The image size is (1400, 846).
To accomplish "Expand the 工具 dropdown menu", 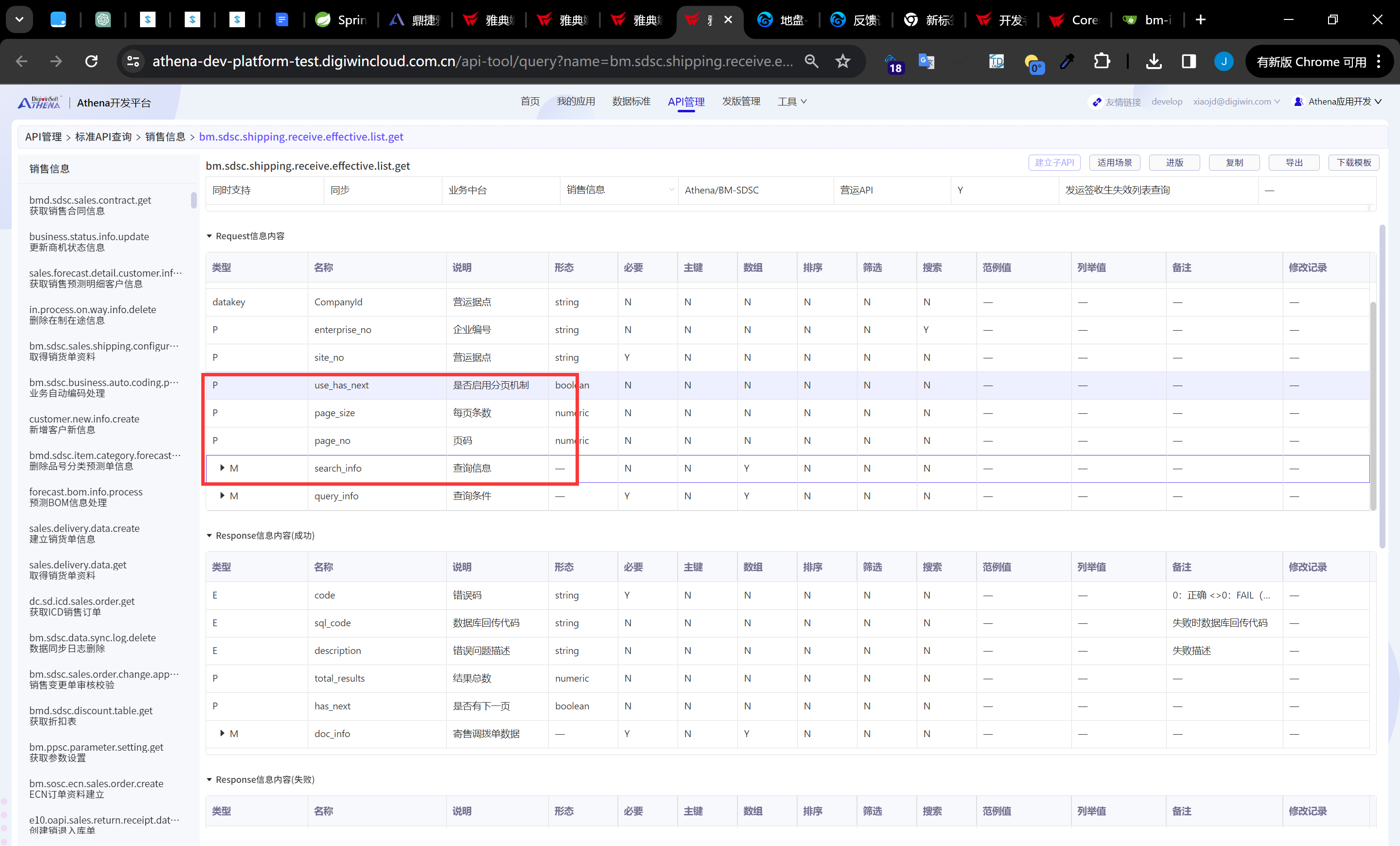I will click(792, 101).
